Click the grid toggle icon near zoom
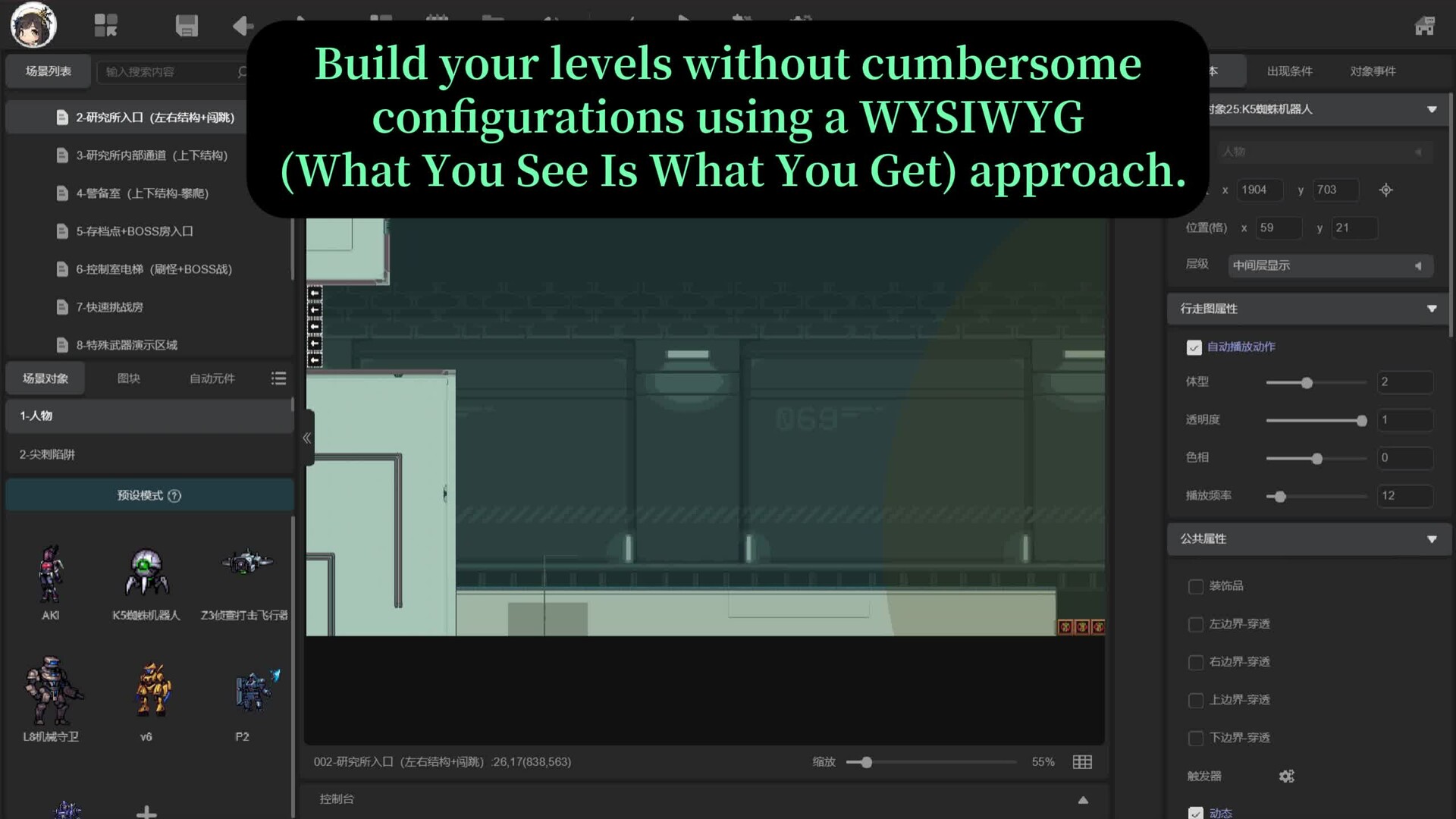This screenshot has width=1456, height=819. click(1082, 762)
